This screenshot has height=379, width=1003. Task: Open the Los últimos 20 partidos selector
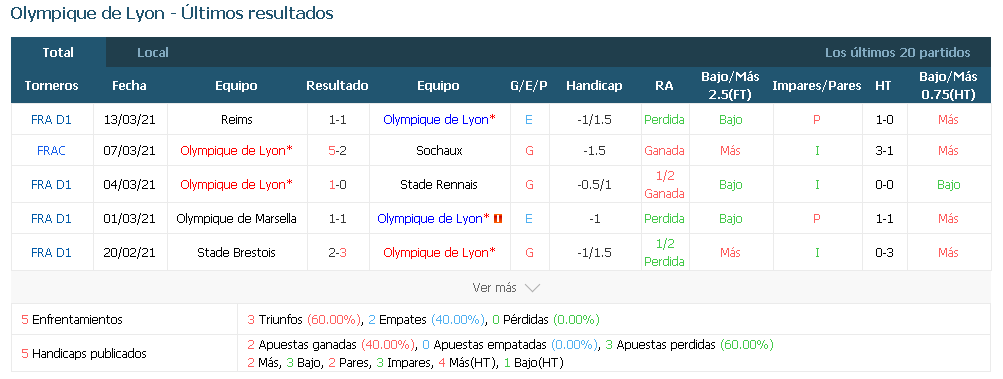click(897, 52)
